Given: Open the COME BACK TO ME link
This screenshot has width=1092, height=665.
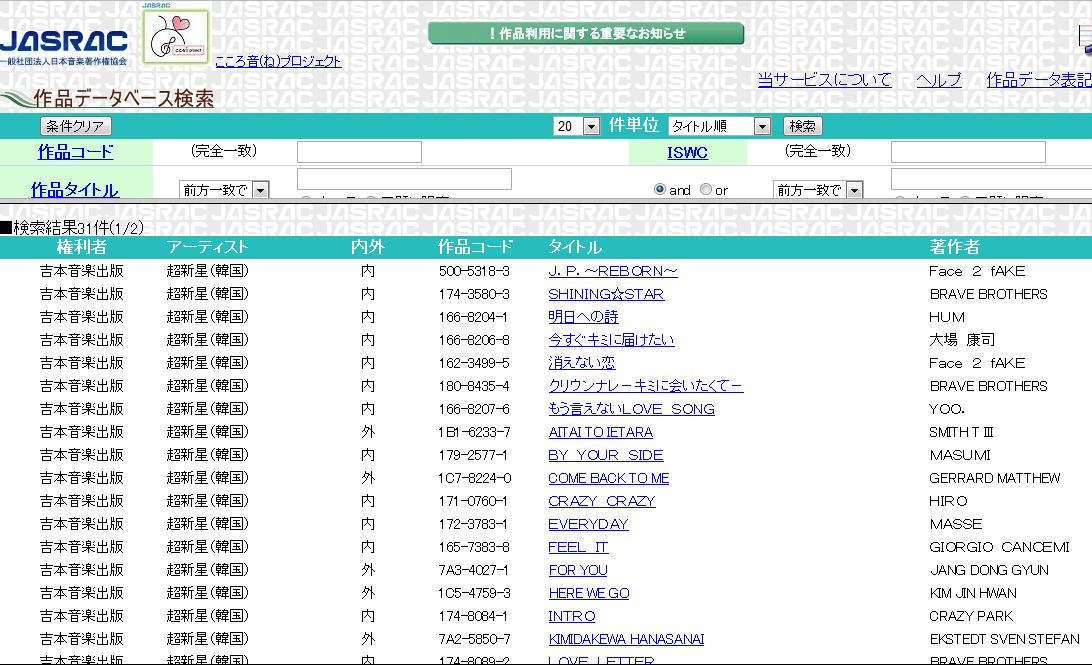Looking at the screenshot, I should coord(609,478).
